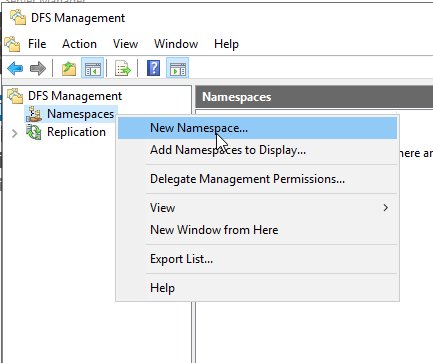The height and width of the screenshot is (363, 433).
Task: Toggle the Show/Hide Console Tree icon
Action: coord(93,68)
